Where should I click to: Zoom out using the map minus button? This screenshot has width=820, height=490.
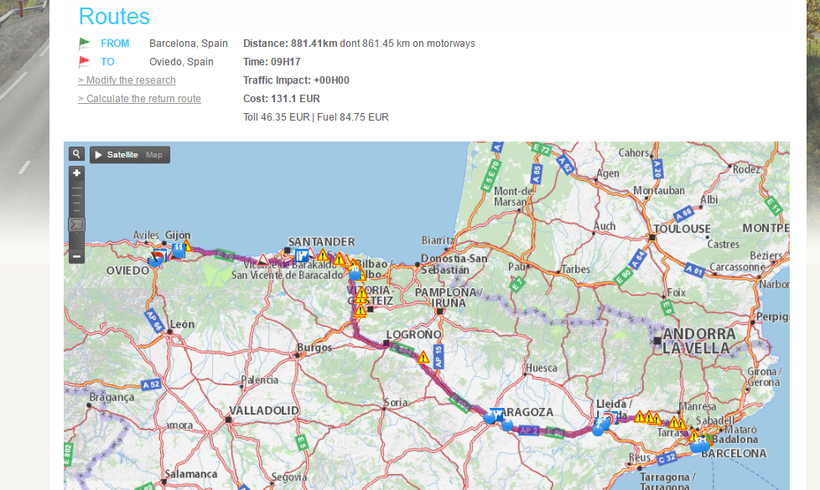click(77, 256)
